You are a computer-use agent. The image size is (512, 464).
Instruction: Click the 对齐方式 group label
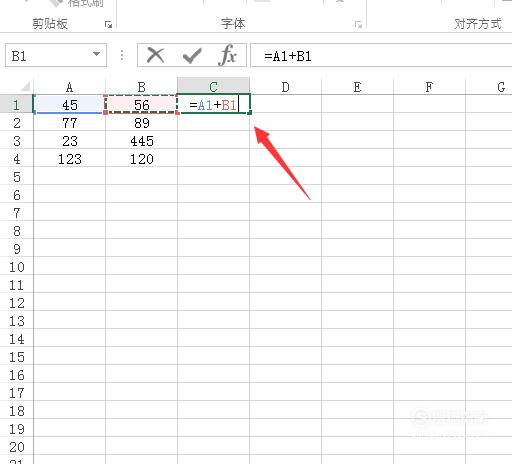478,24
